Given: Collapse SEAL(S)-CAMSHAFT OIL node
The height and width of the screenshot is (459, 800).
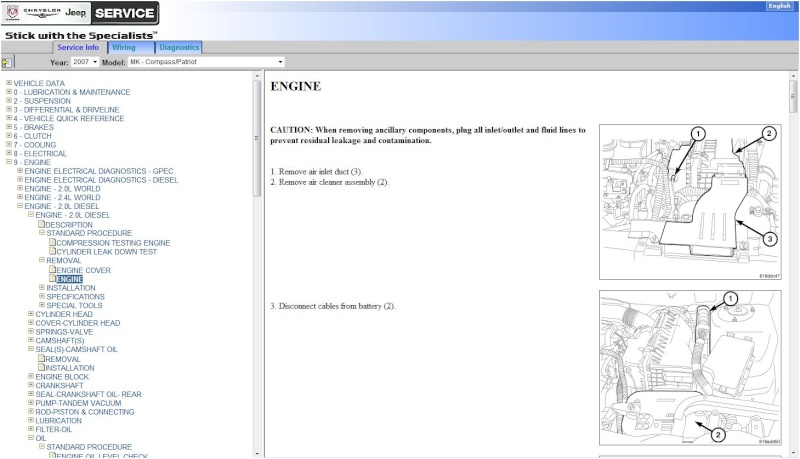Looking at the screenshot, I should pos(31,349).
